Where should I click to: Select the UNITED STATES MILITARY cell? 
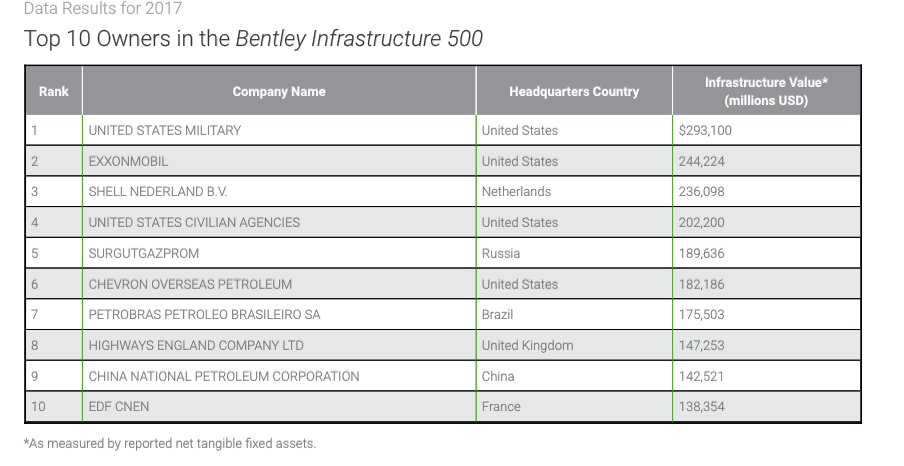(165, 130)
